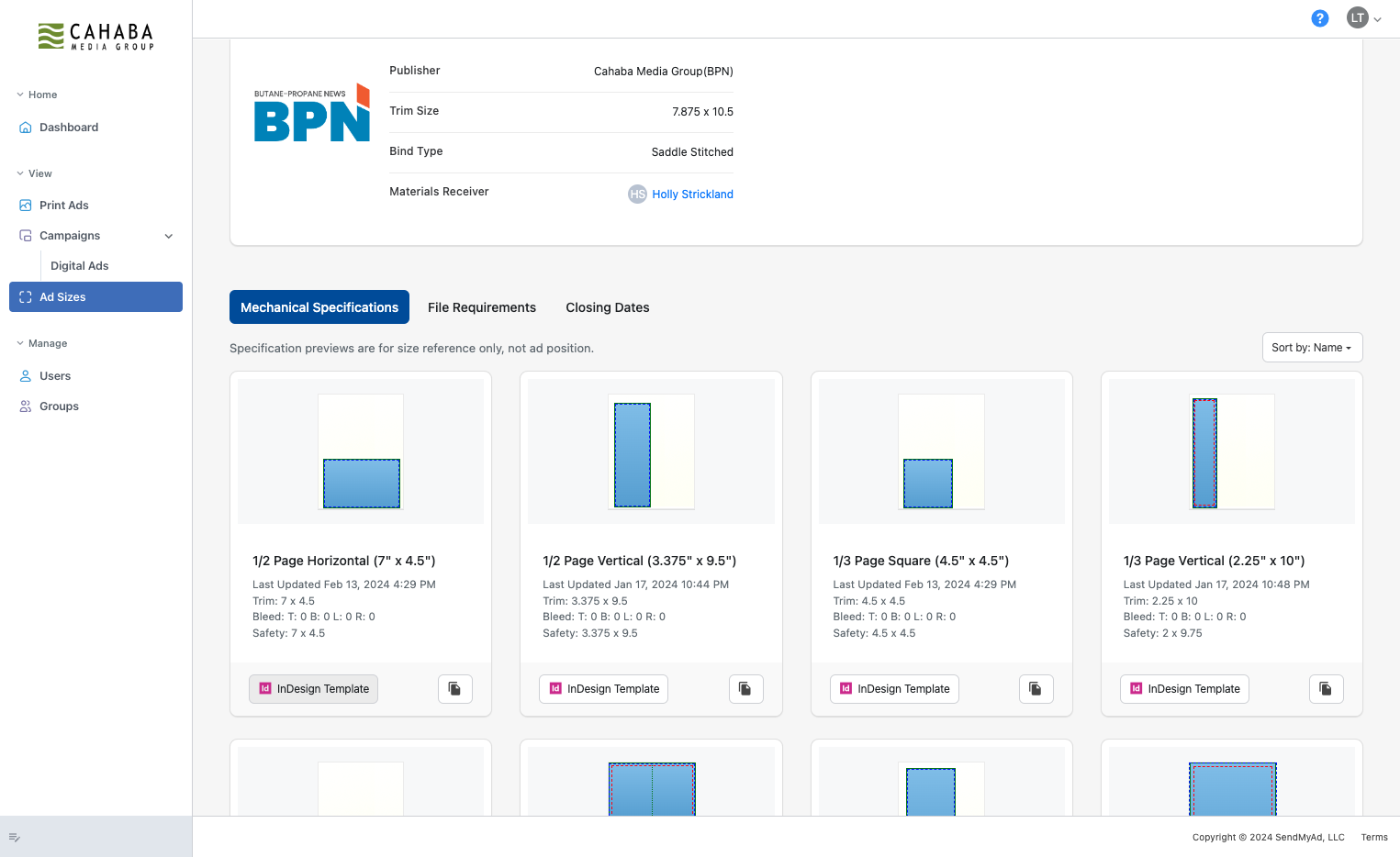Image resolution: width=1400 pixels, height=857 pixels.
Task: Collapse the Home section chevron
Action: pyautogui.click(x=20, y=95)
